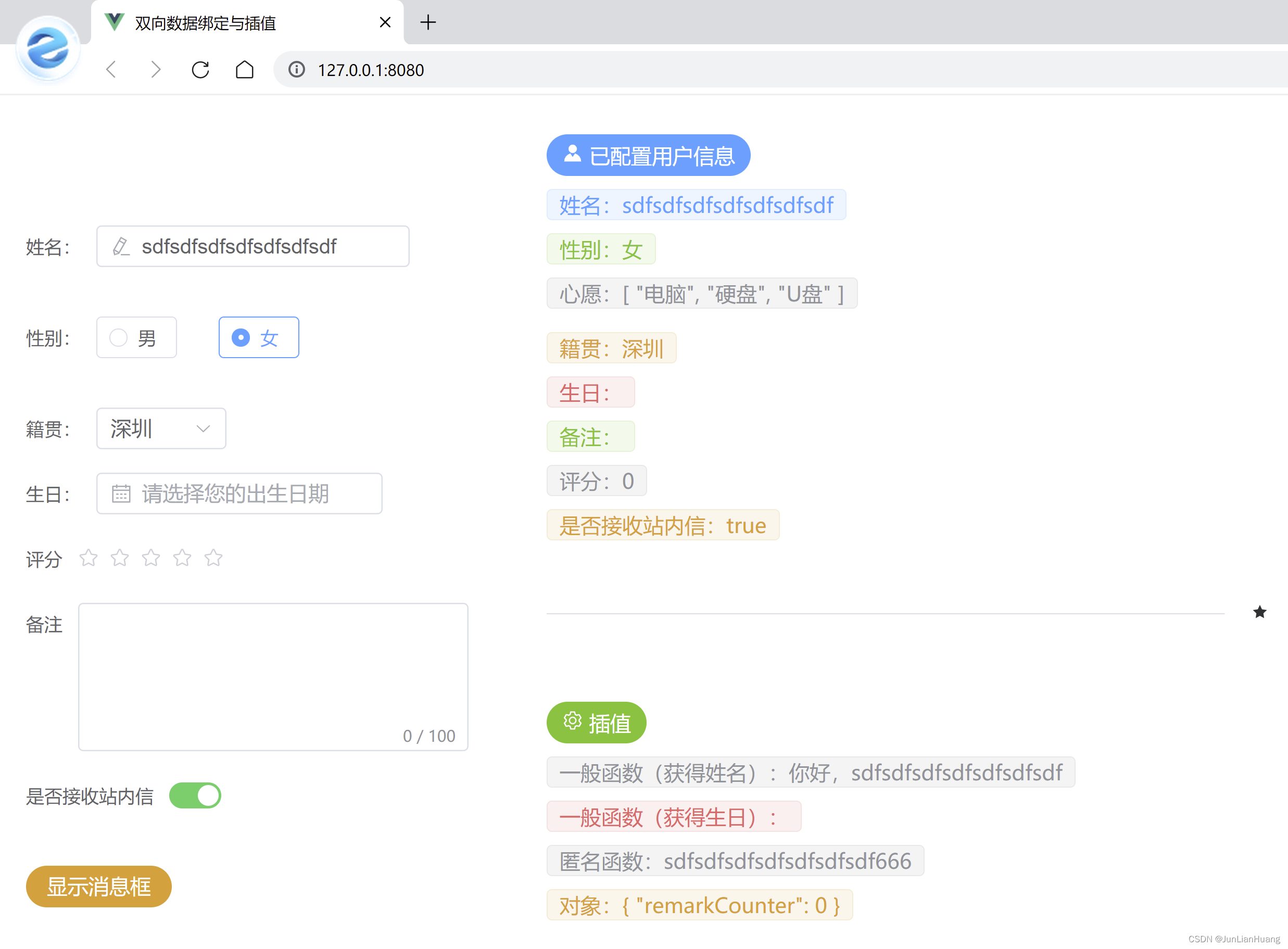The image size is (1288, 949).
Task: Click the home icon in toolbar
Action: [x=245, y=70]
